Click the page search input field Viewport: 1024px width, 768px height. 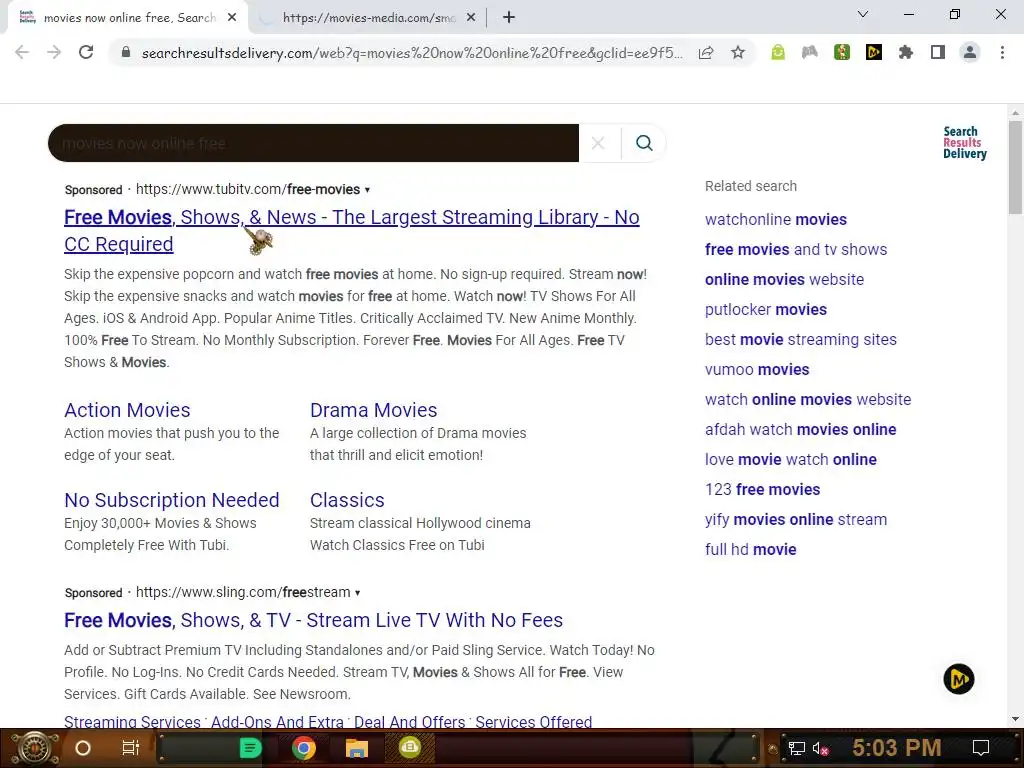point(313,143)
